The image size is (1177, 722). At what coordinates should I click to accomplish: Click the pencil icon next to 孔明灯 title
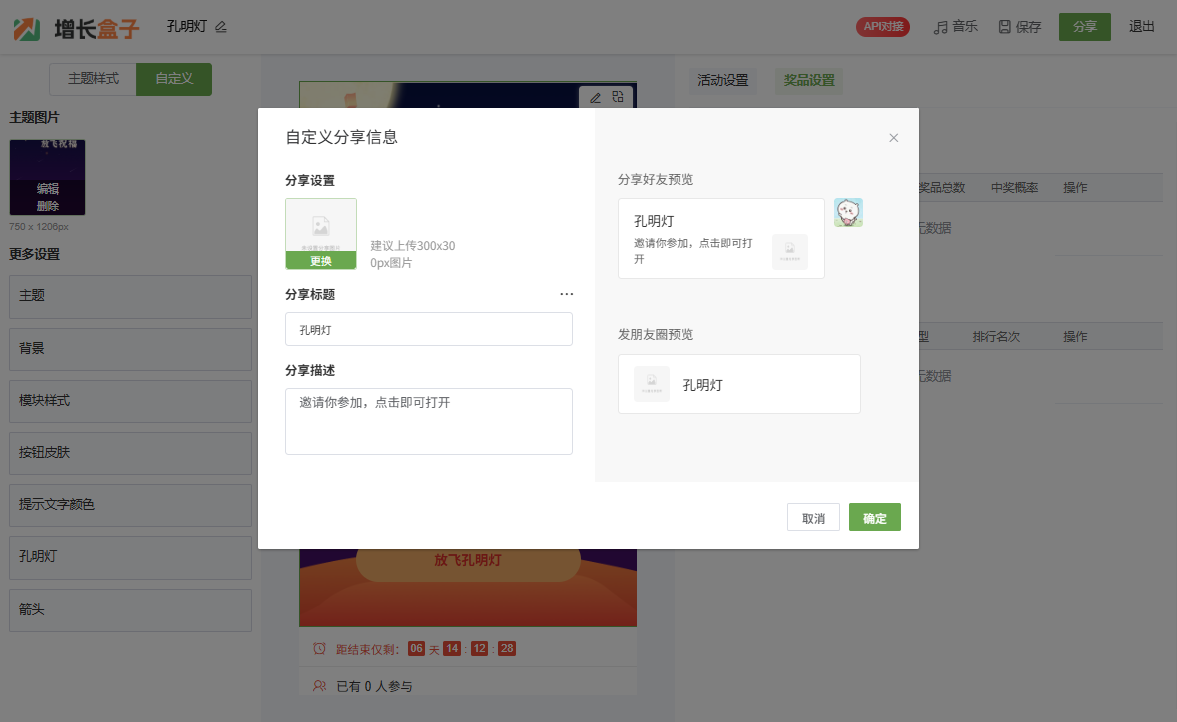point(221,27)
